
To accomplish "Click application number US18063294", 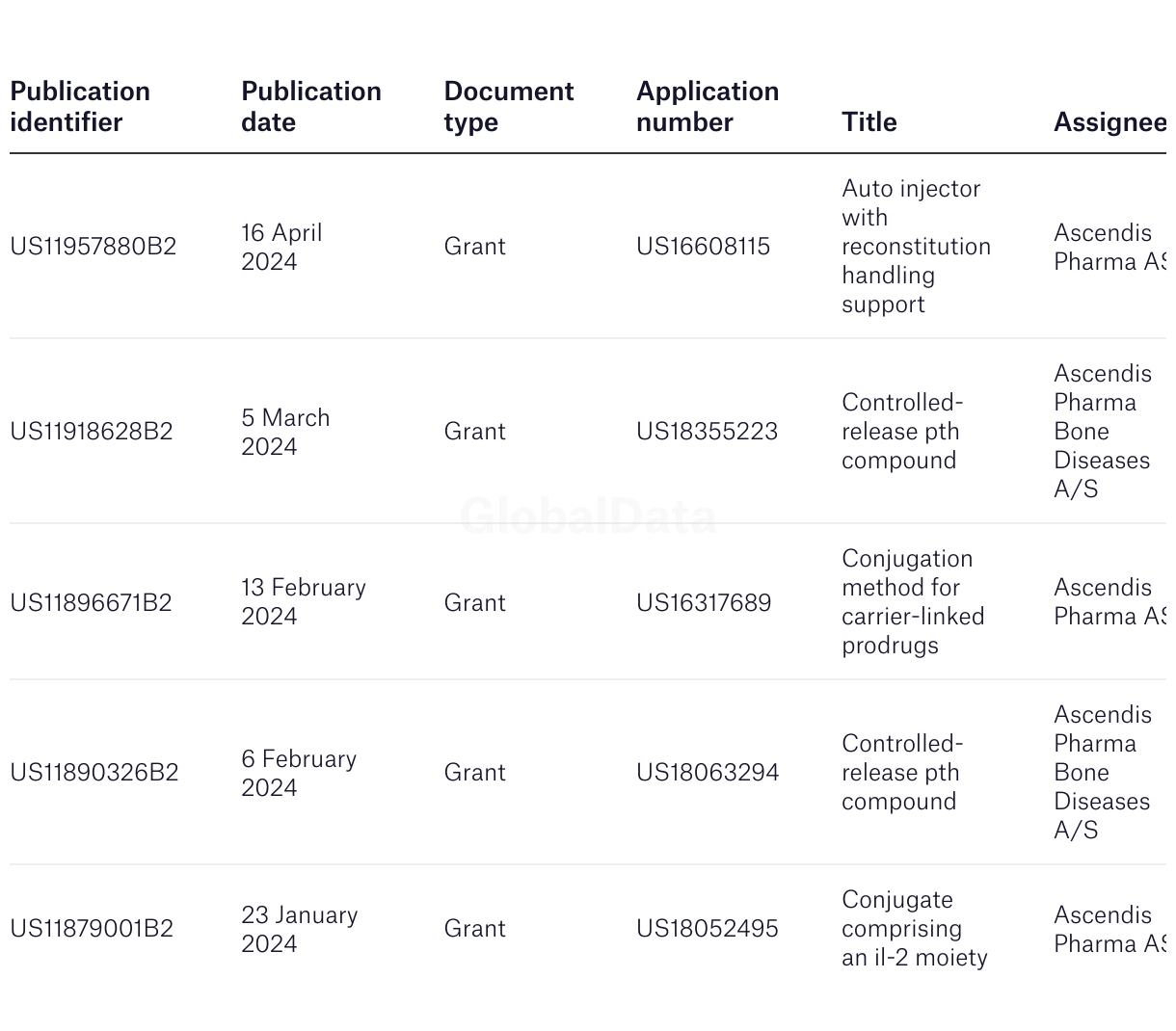I will tap(708, 773).
